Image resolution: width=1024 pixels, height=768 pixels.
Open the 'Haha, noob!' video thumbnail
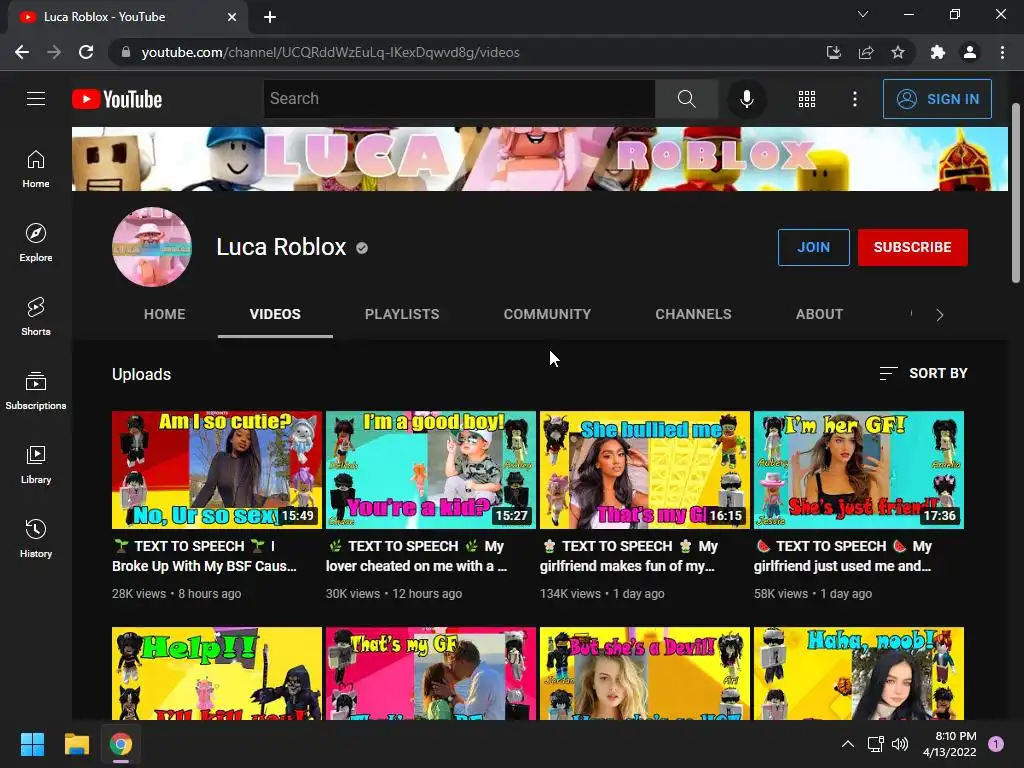[859, 673]
